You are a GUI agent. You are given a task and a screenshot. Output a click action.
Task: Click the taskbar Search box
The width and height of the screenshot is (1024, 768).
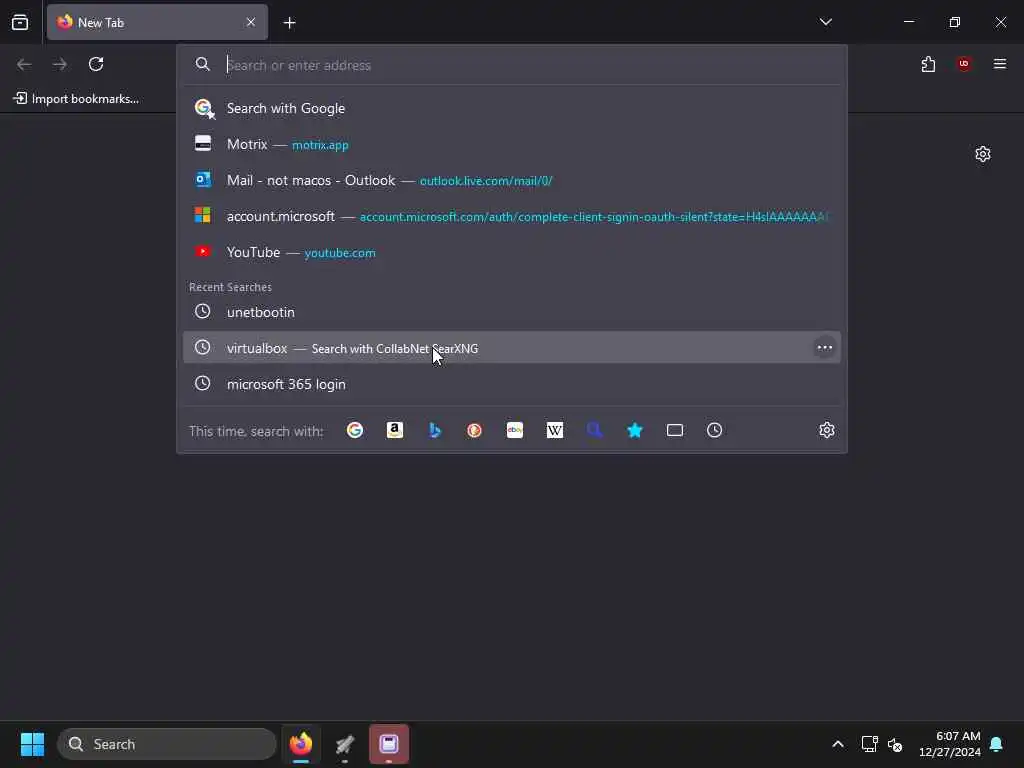167,744
